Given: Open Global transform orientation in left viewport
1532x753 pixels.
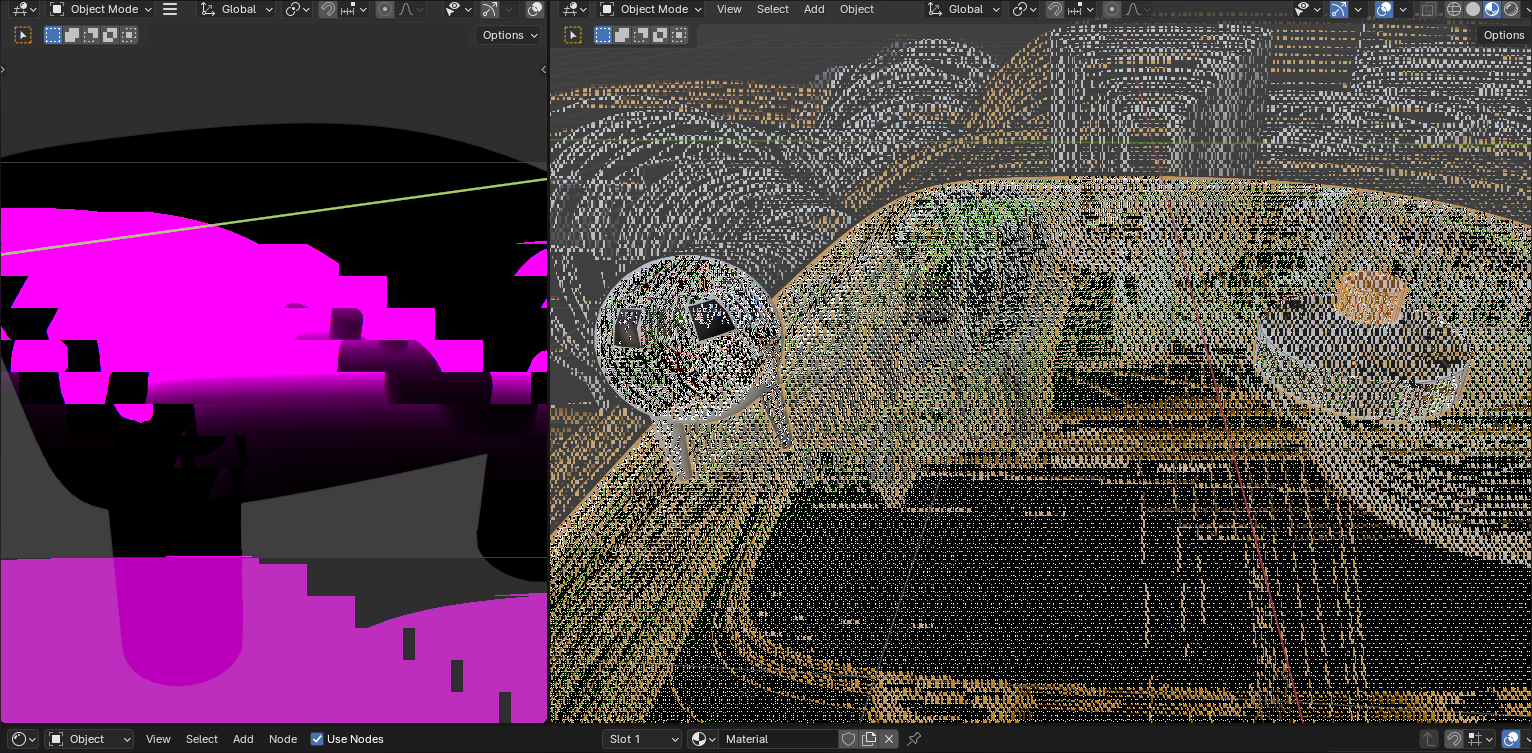Looking at the screenshot, I should click(x=236, y=9).
